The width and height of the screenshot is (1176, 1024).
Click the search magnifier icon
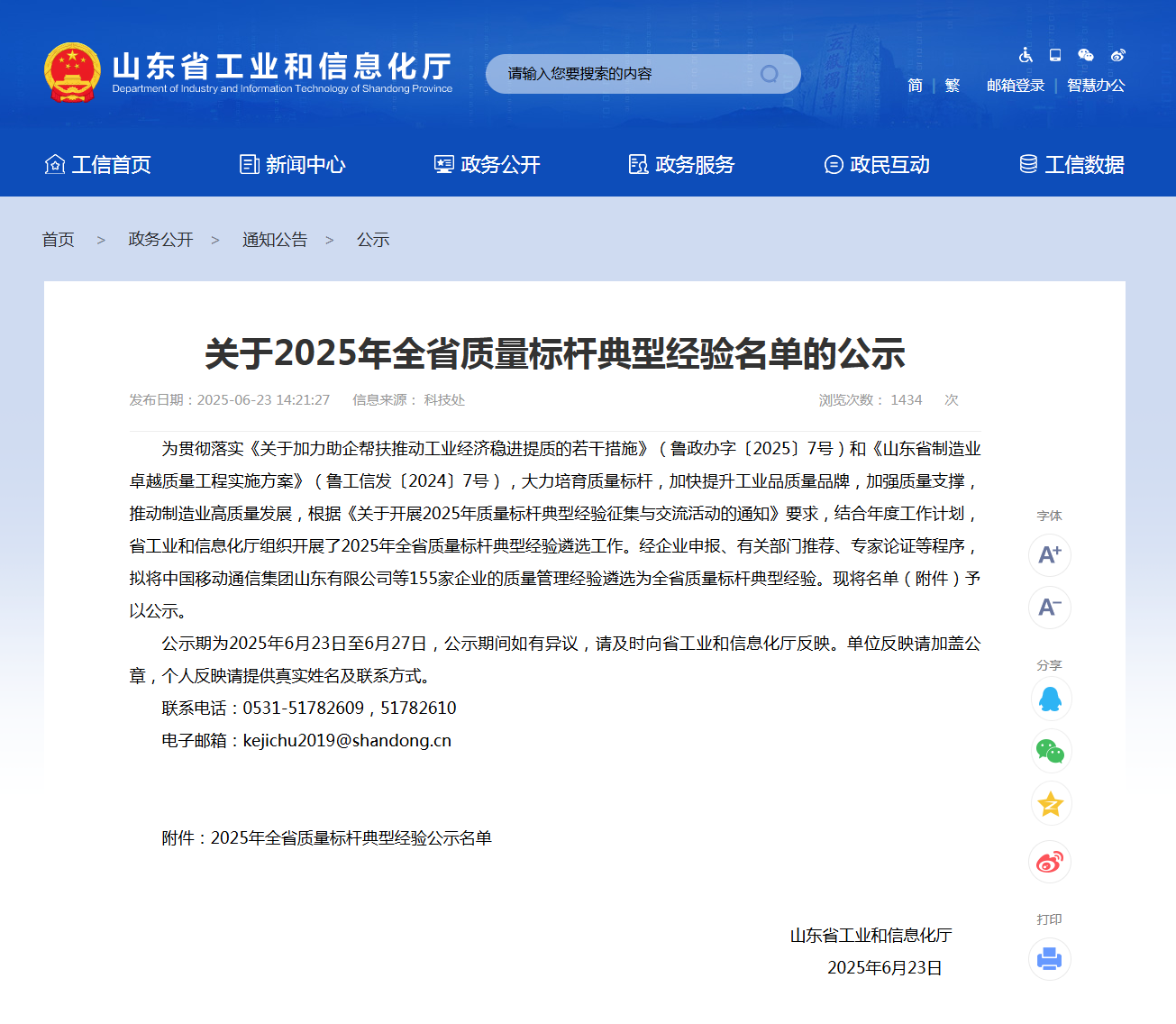coord(769,74)
